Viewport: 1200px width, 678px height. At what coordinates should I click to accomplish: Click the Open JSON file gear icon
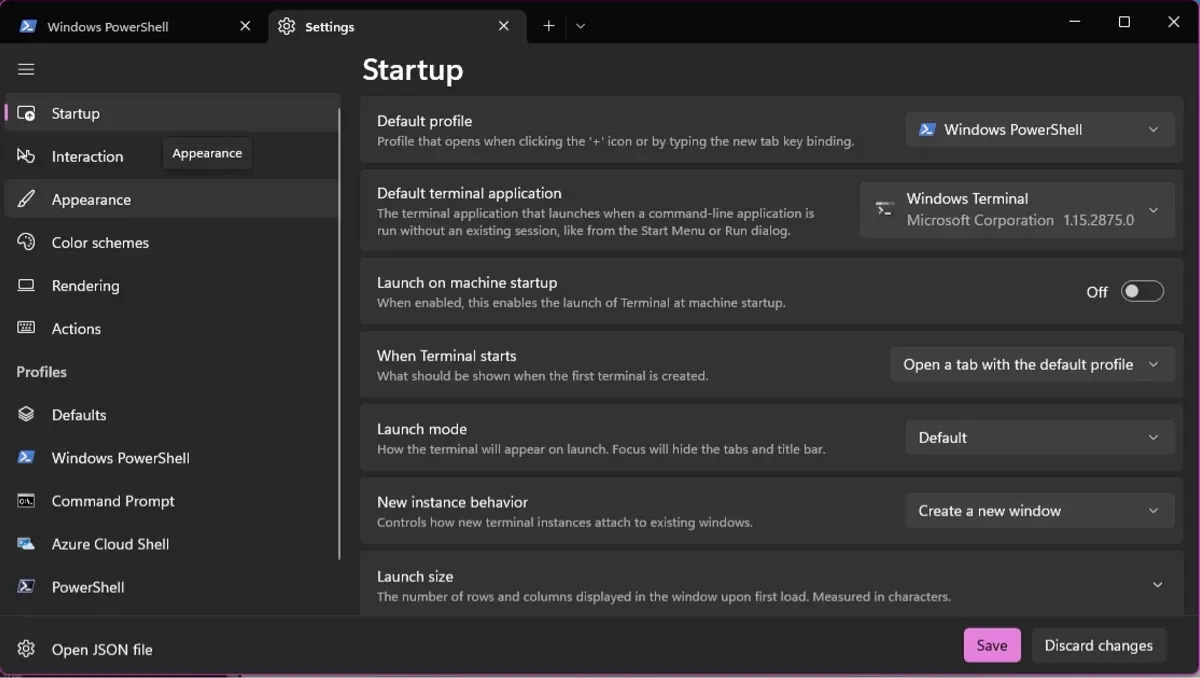coord(26,650)
